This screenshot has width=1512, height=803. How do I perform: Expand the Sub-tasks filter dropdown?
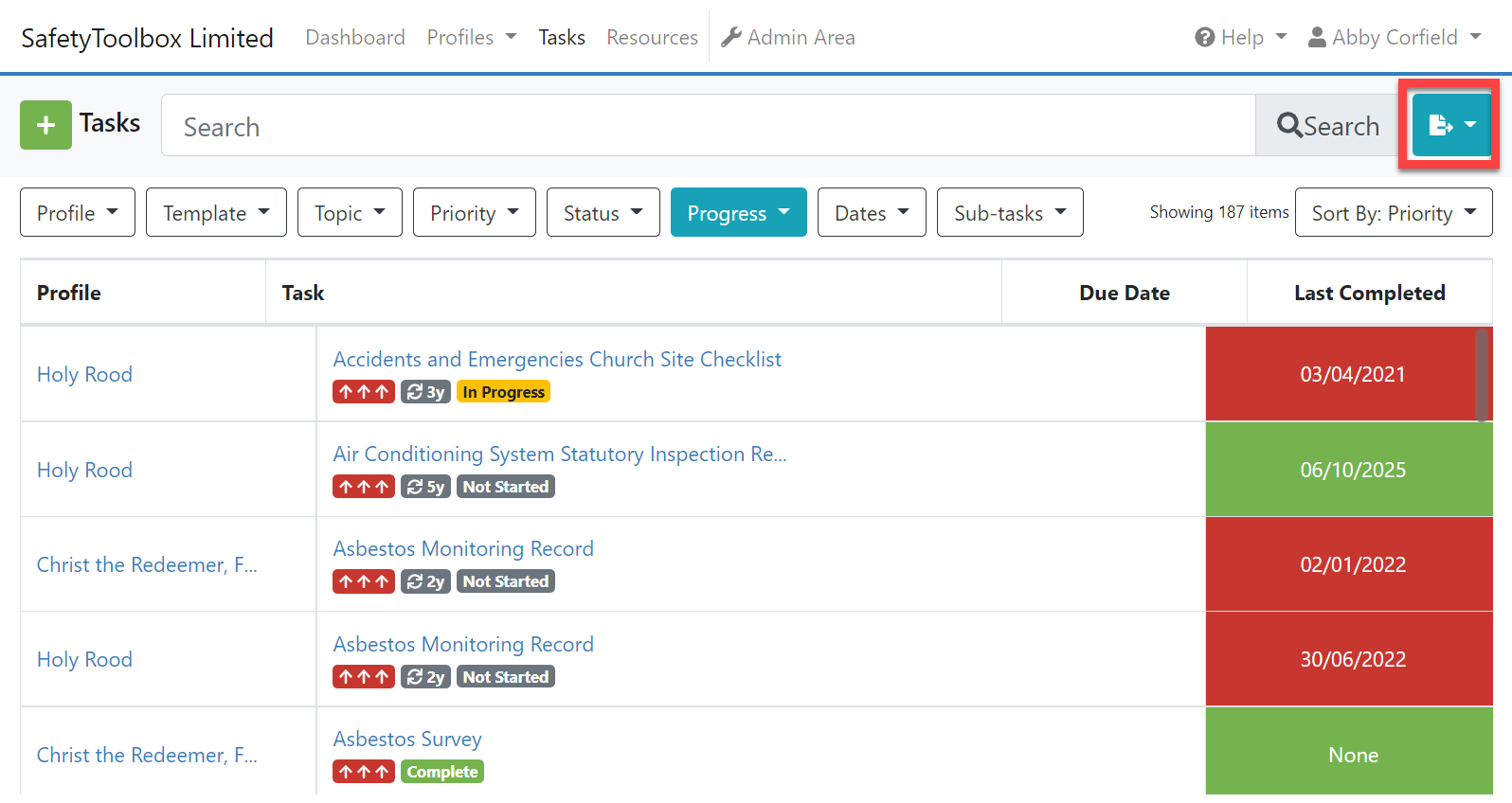pos(1009,213)
